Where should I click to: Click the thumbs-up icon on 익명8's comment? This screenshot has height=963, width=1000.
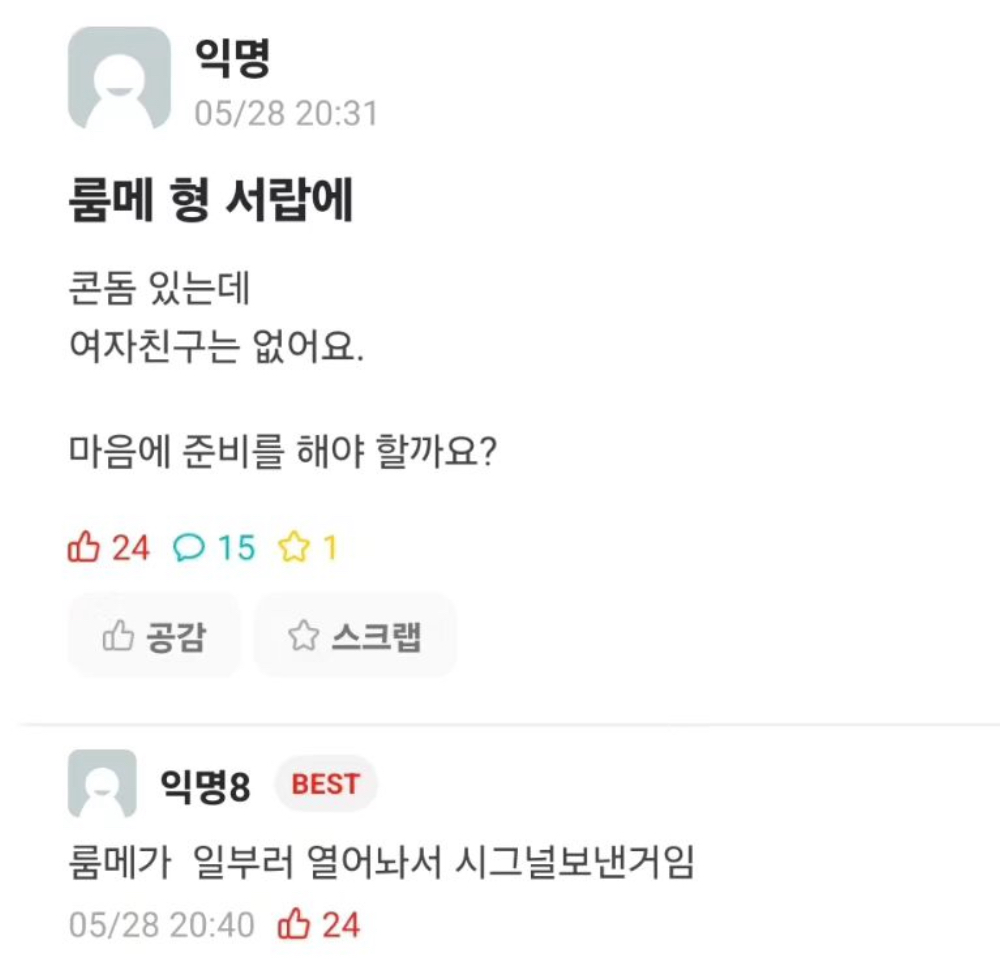[x=294, y=924]
